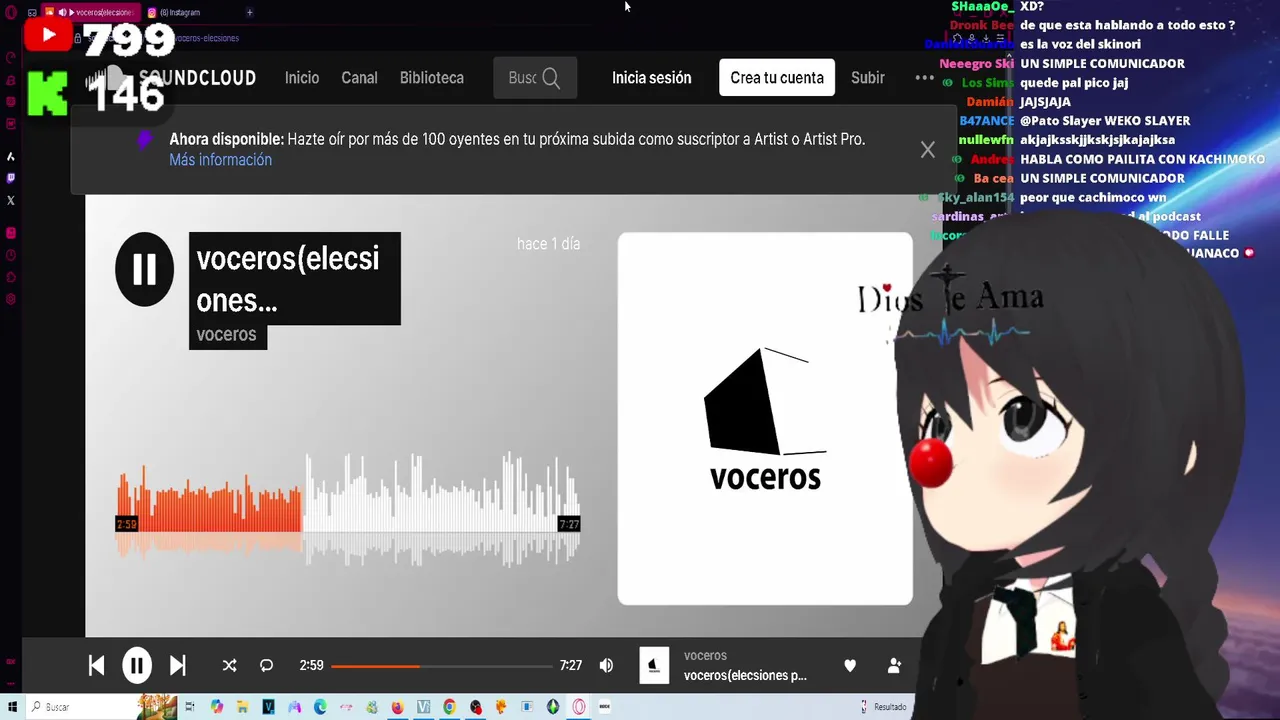This screenshot has width=1280, height=720.
Task: Follow the voceros artist from the player bar
Action: [x=894, y=665]
